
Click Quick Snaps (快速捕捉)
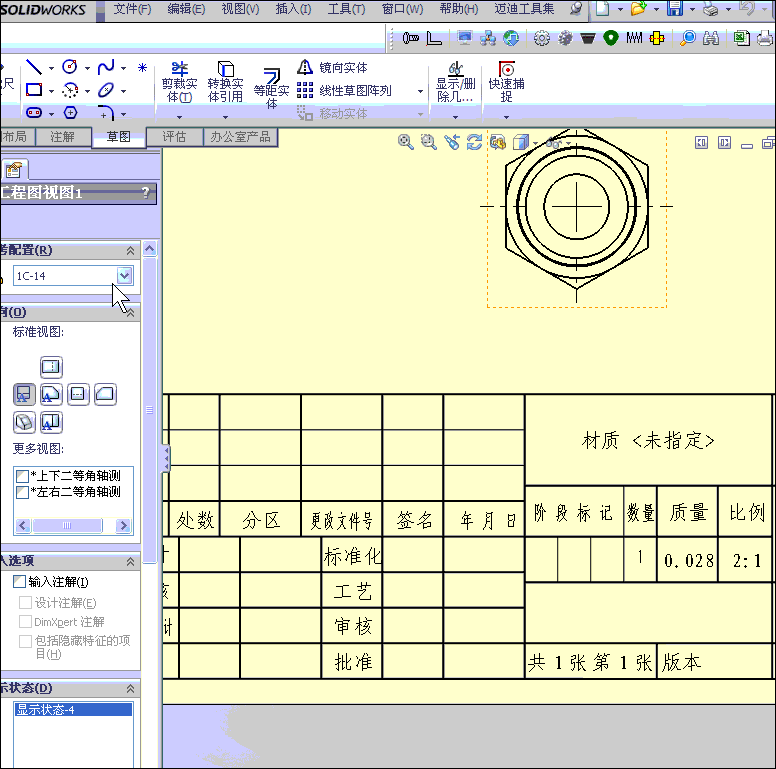click(x=506, y=82)
